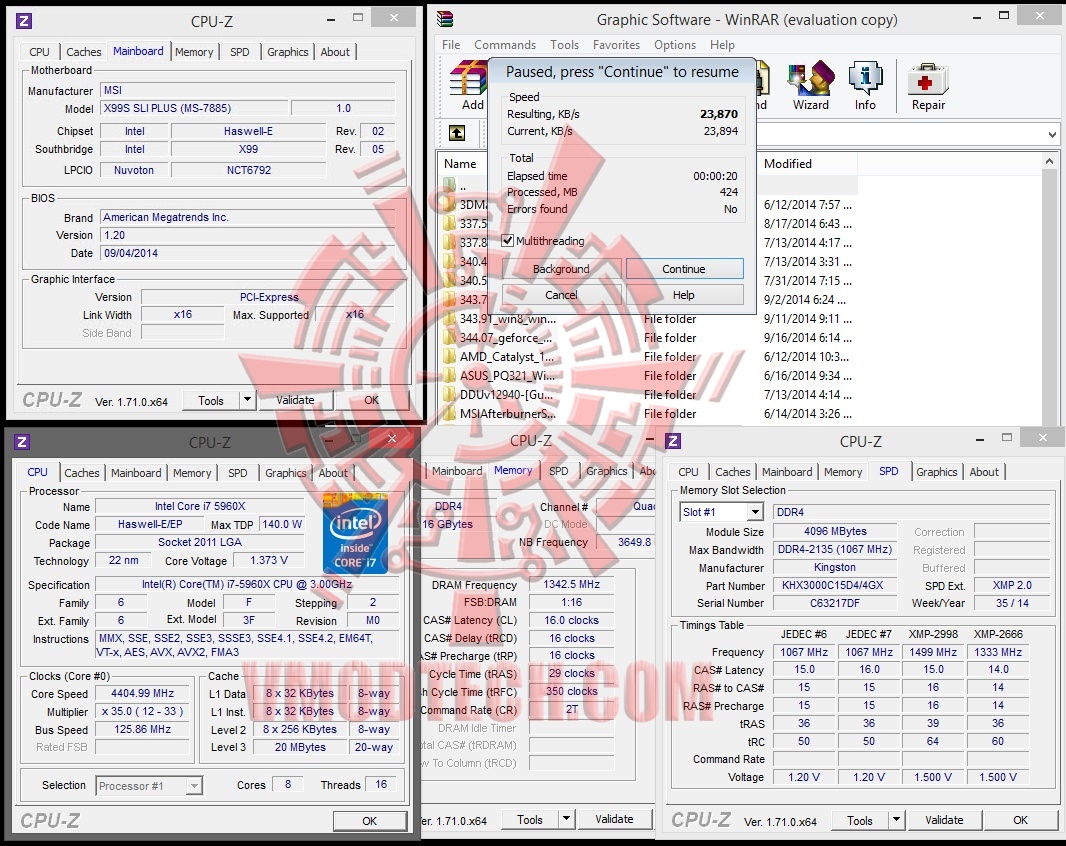Click the Intel Core i7 5960X name field
This screenshot has width=1066, height=846.
point(200,506)
